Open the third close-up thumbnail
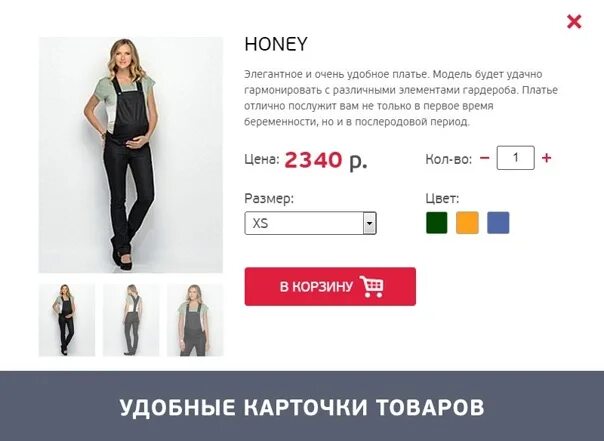Screen dimensions: 604x441 click(195, 320)
